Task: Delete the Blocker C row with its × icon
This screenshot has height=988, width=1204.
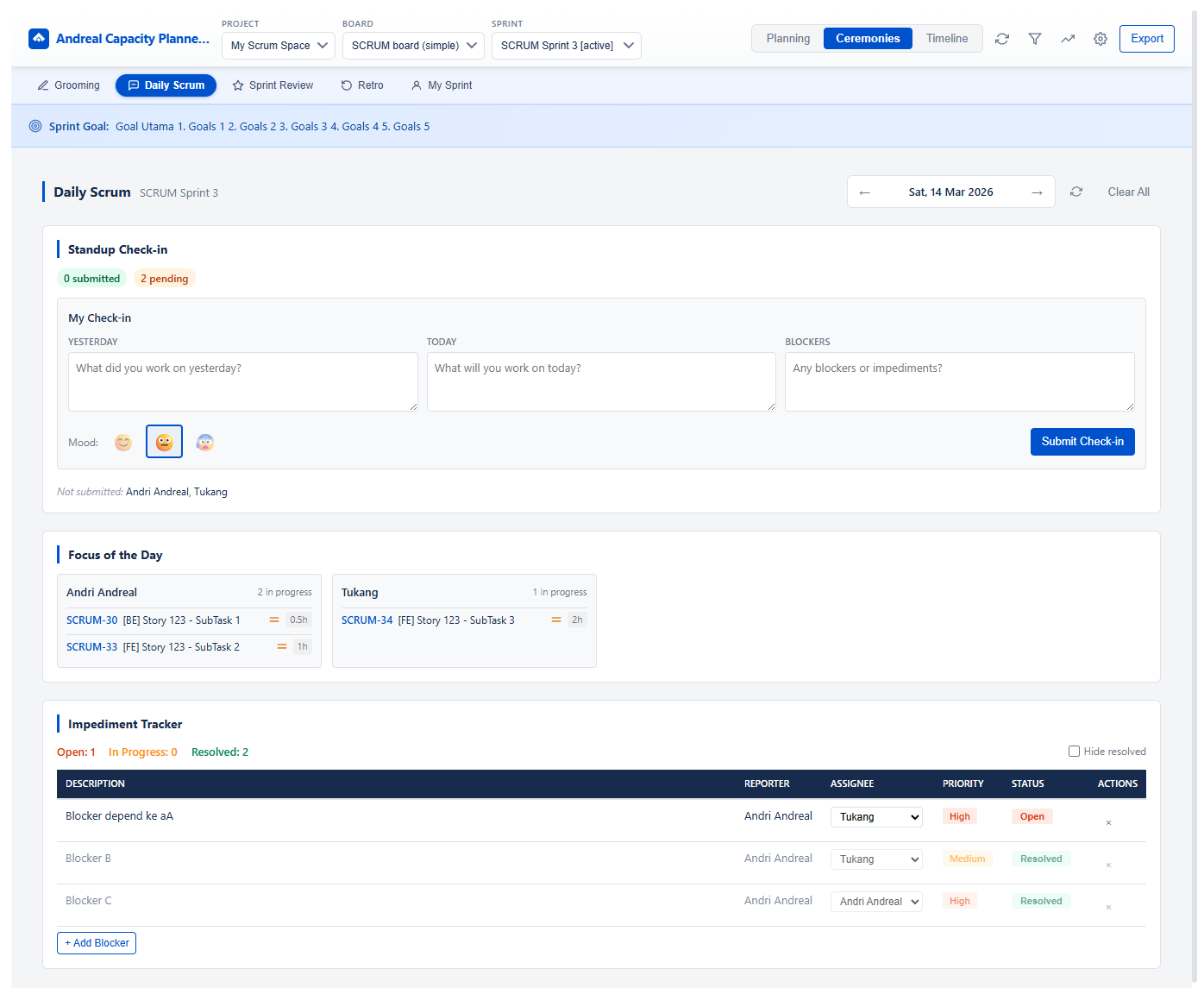Action: pos(1108,905)
